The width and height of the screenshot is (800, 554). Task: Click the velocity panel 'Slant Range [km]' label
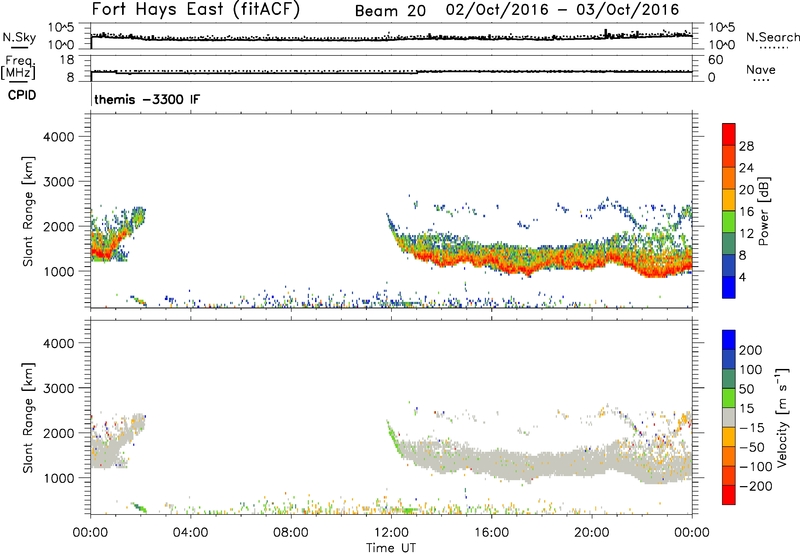point(28,417)
